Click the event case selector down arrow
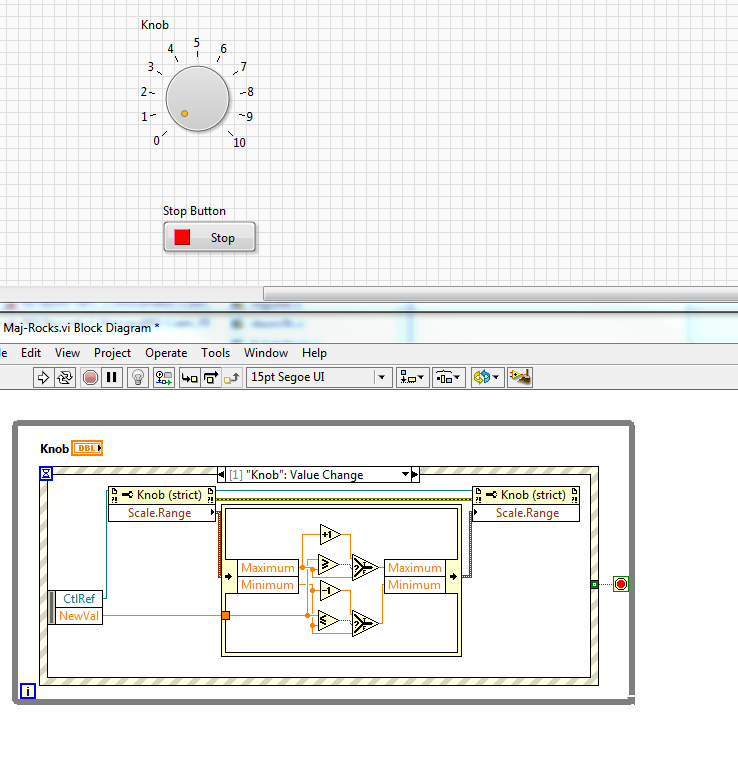 405,475
